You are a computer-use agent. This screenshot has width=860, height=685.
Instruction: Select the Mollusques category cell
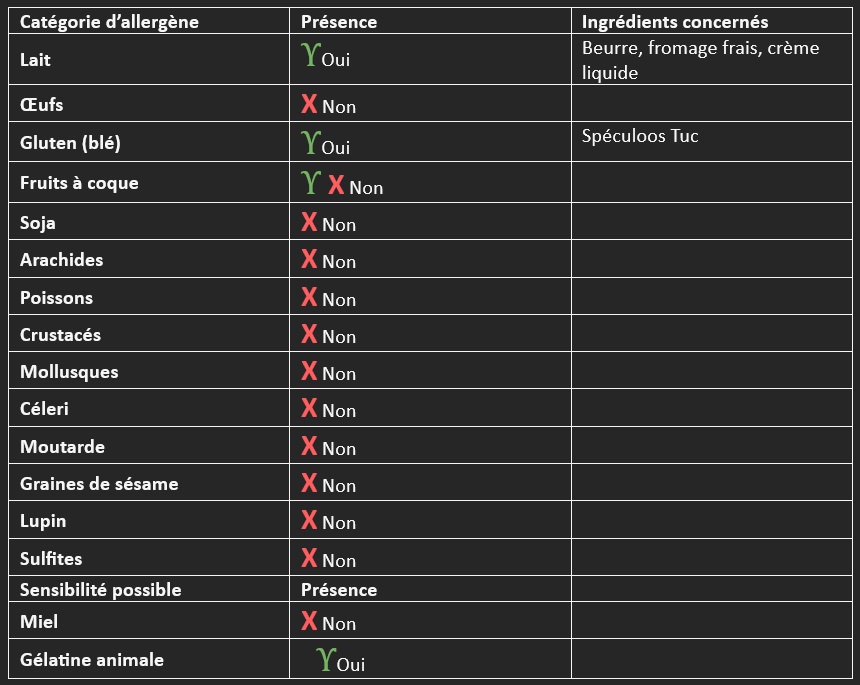point(149,371)
